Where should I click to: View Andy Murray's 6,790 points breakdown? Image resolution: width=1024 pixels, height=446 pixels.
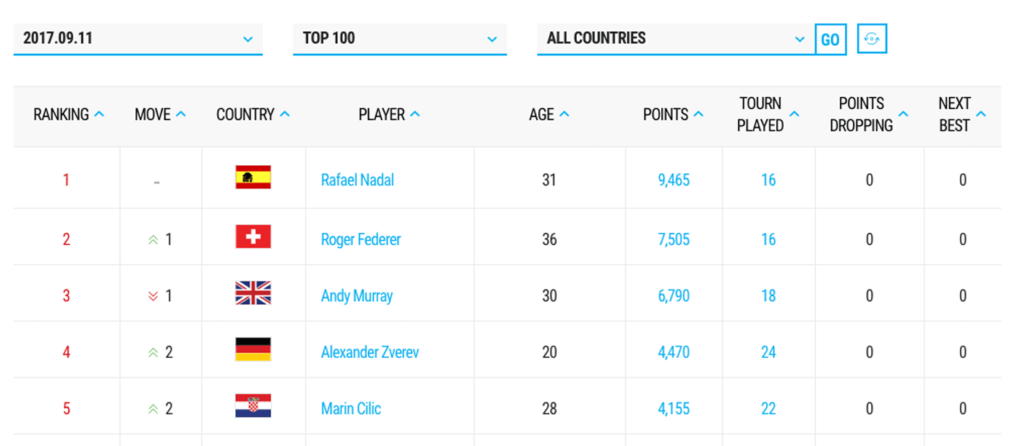click(x=673, y=296)
